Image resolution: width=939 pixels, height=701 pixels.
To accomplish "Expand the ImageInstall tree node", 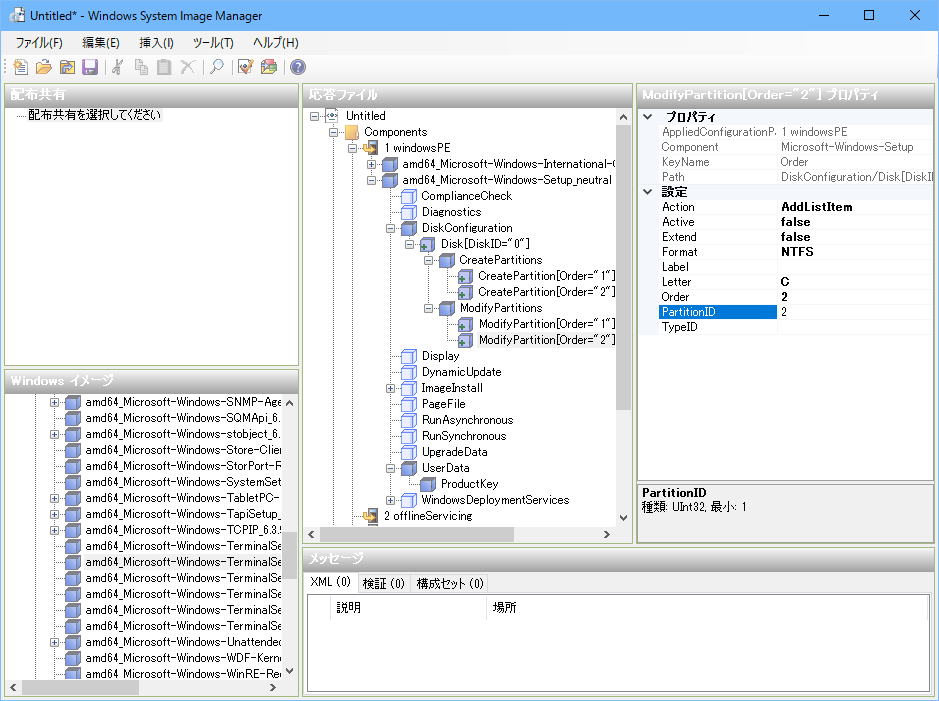I will [x=391, y=388].
